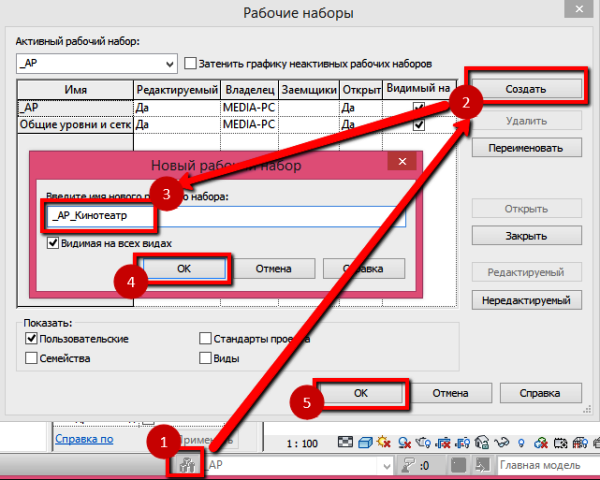Click the Редактируемый column header

pyautogui.click(x=177, y=90)
